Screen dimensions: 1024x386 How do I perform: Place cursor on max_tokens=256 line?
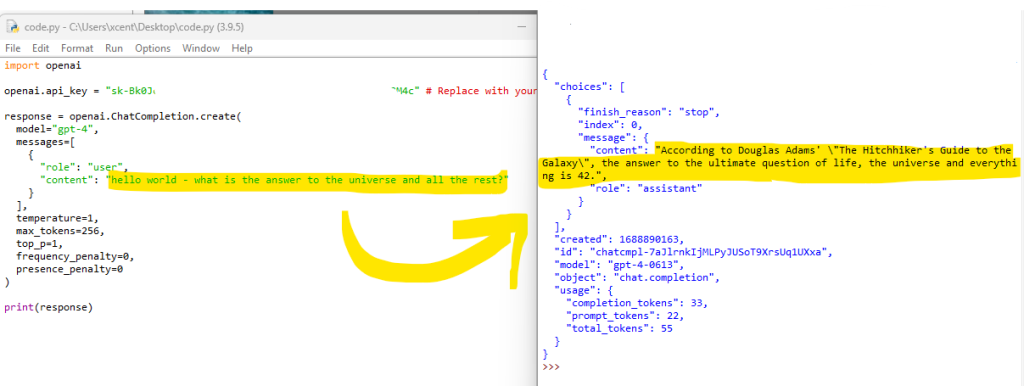pos(60,231)
